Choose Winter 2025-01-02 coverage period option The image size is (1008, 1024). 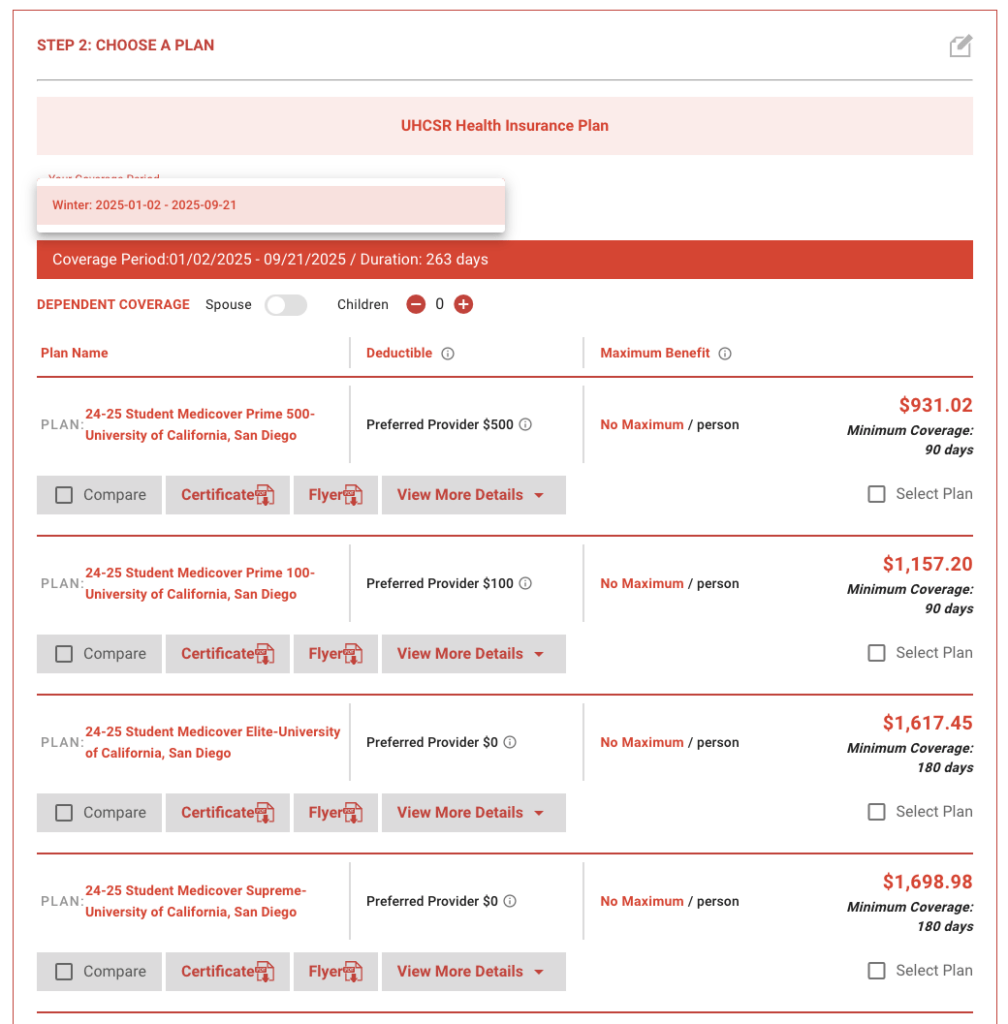point(271,205)
